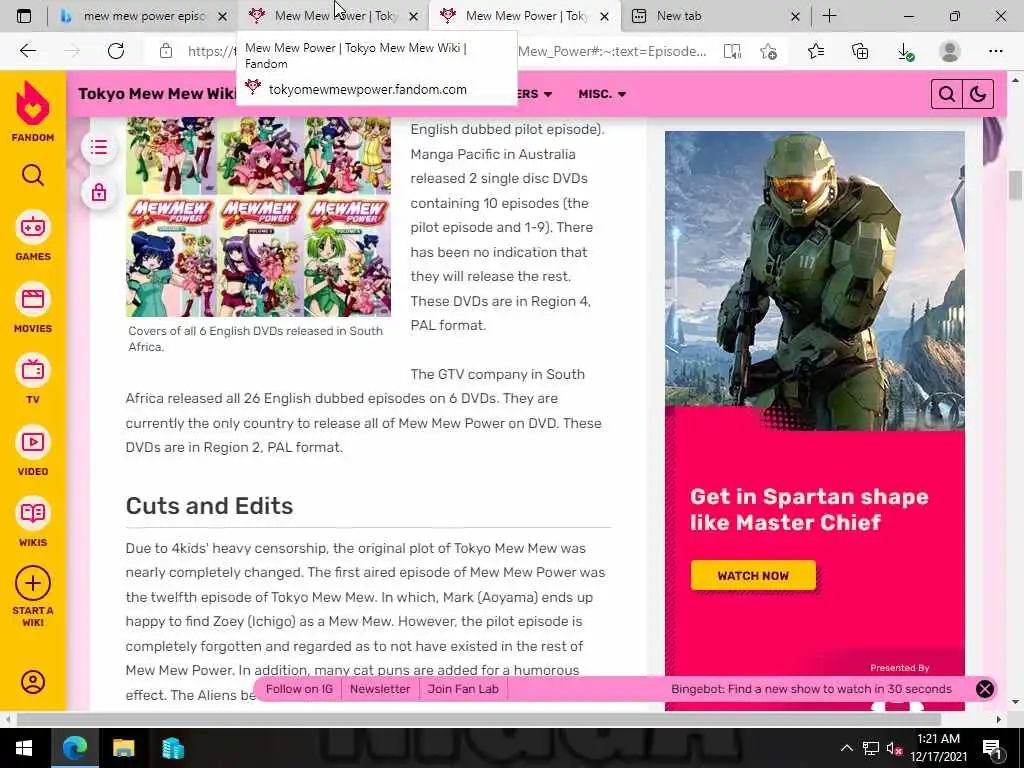Image resolution: width=1024 pixels, height=768 pixels.
Task: Add this page to favorites star-plus icon
Action: (769, 52)
